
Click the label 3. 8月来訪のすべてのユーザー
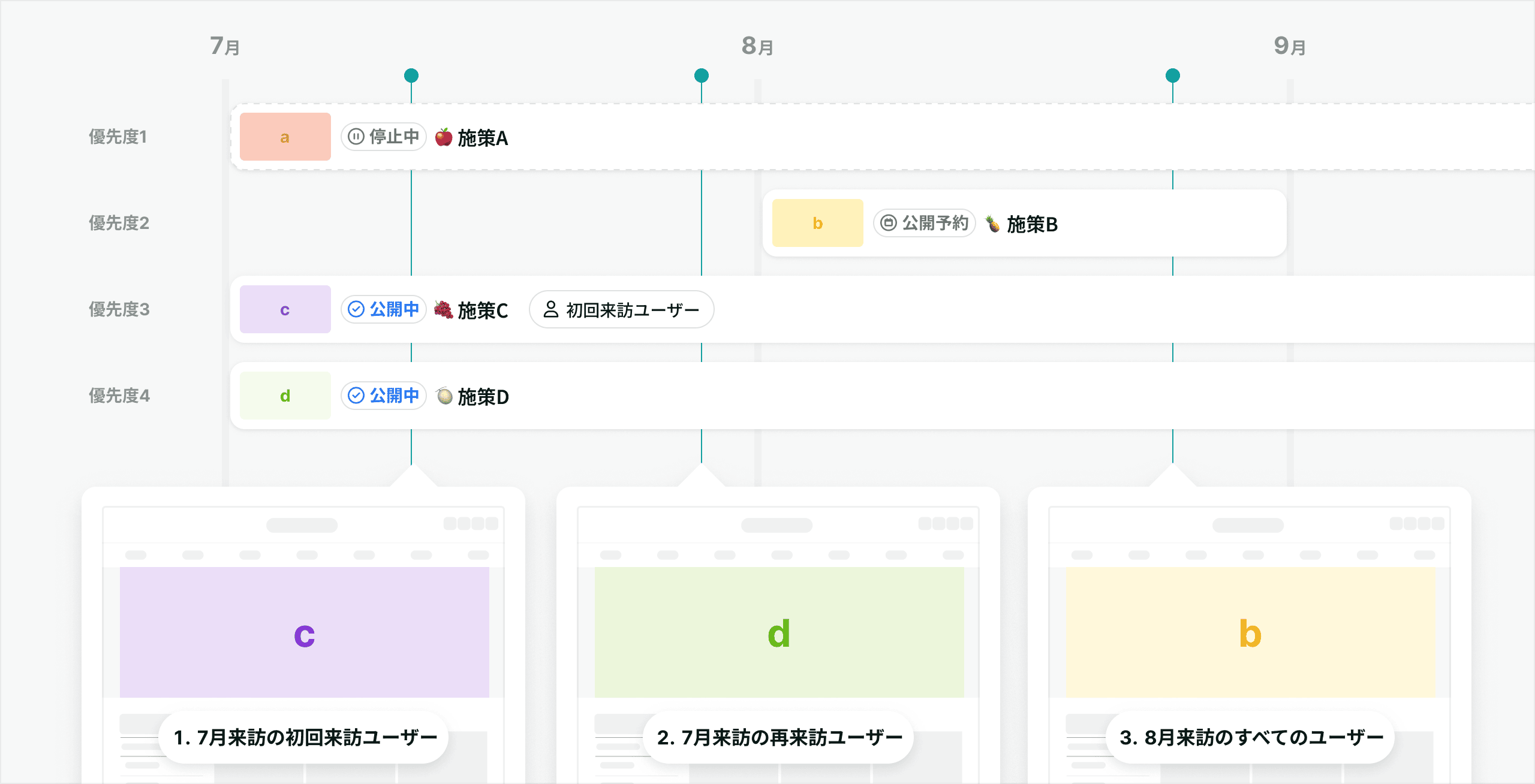click(x=1251, y=737)
